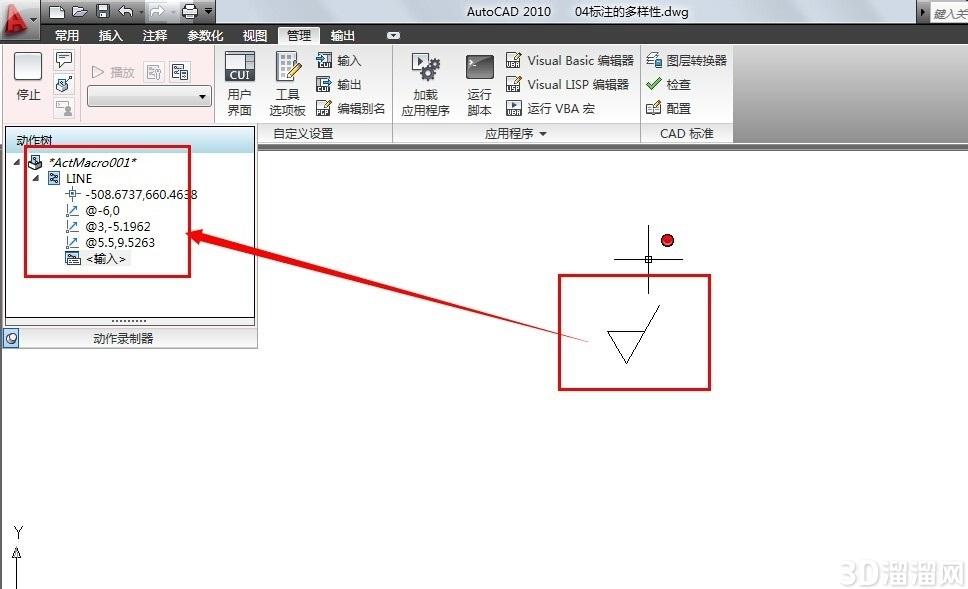Select the 管理 ribbon tab
The image size is (968, 589).
click(299, 36)
